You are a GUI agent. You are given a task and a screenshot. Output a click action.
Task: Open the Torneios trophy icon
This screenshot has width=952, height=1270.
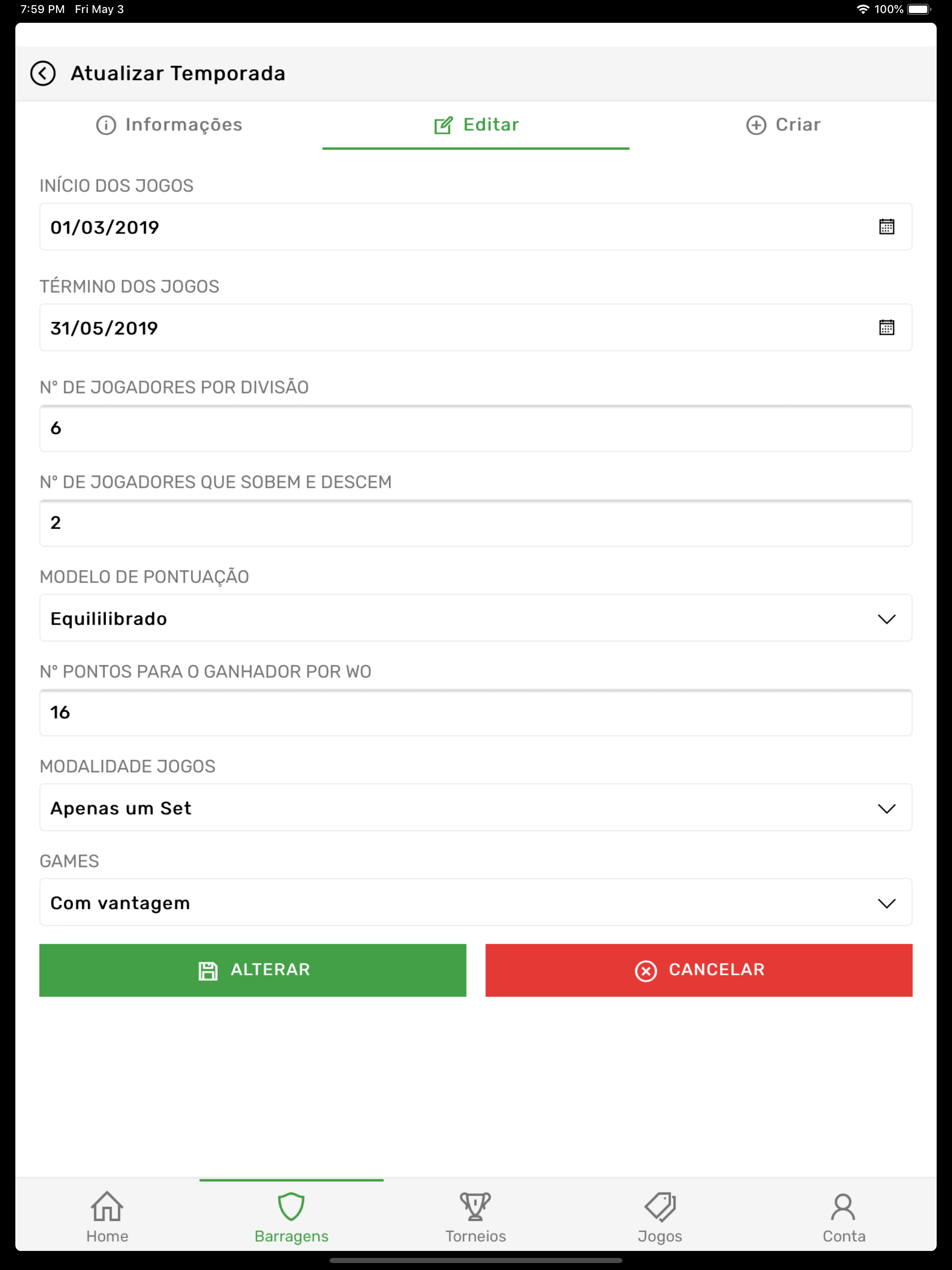click(476, 1206)
